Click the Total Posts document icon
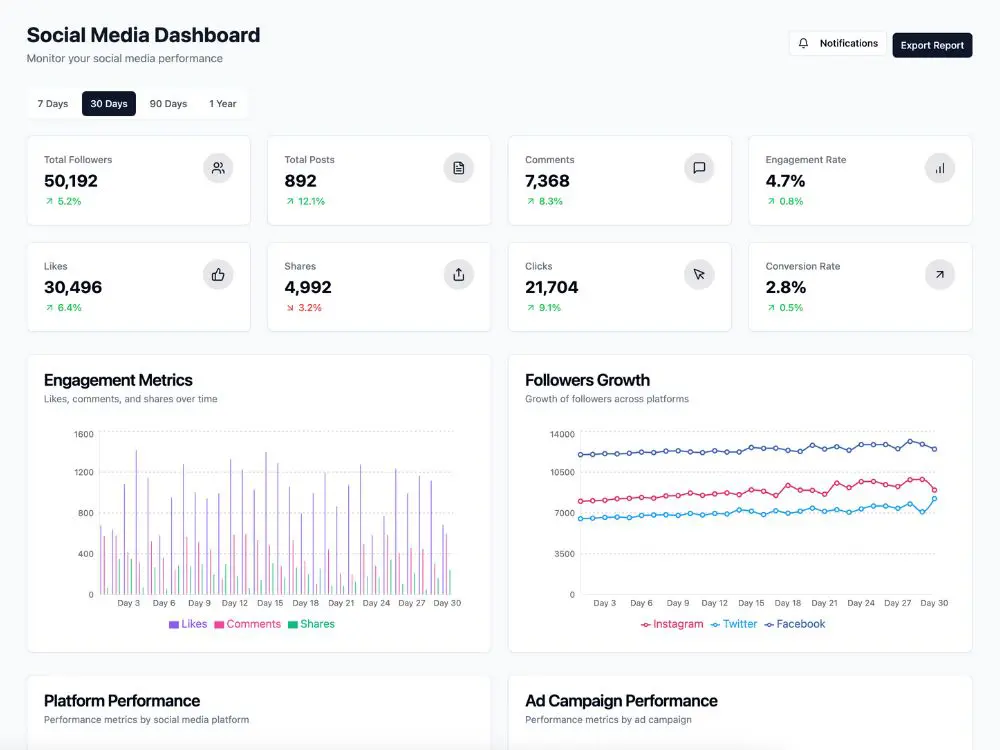Image resolution: width=1000 pixels, height=750 pixels. [x=459, y=168]
